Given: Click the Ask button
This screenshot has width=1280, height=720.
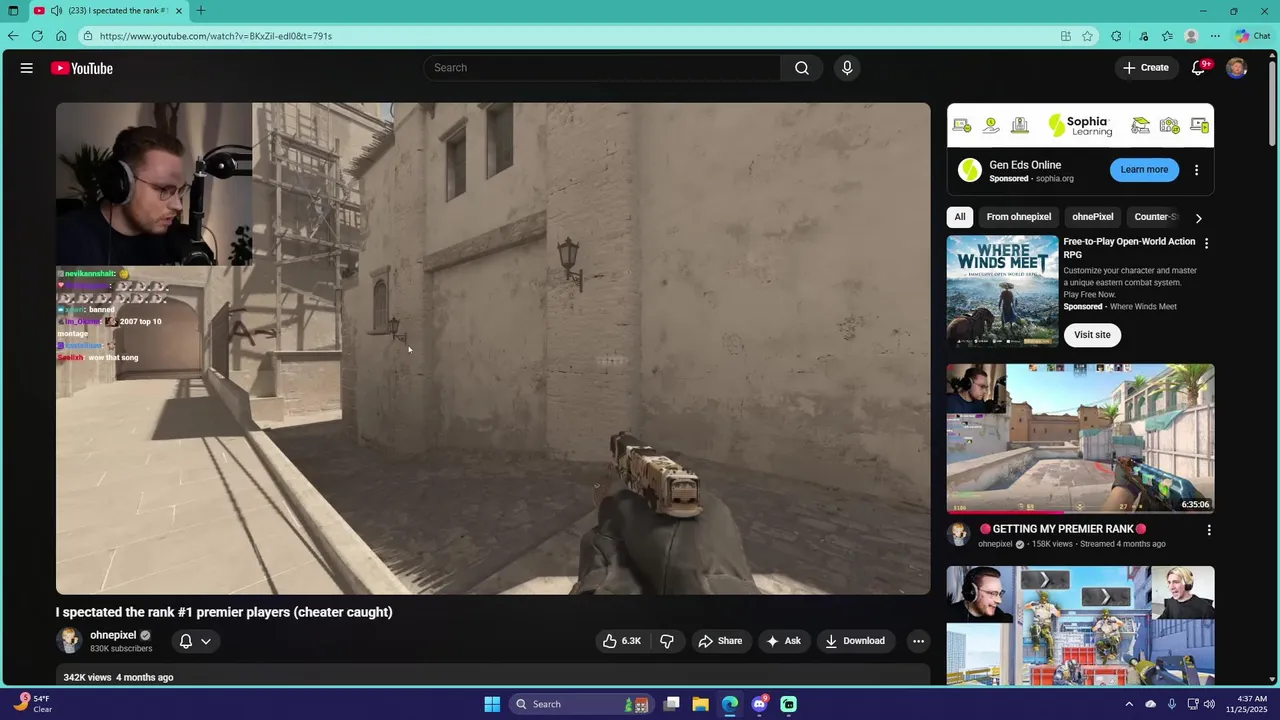Looking at the screenshot, I should (783, 641).
